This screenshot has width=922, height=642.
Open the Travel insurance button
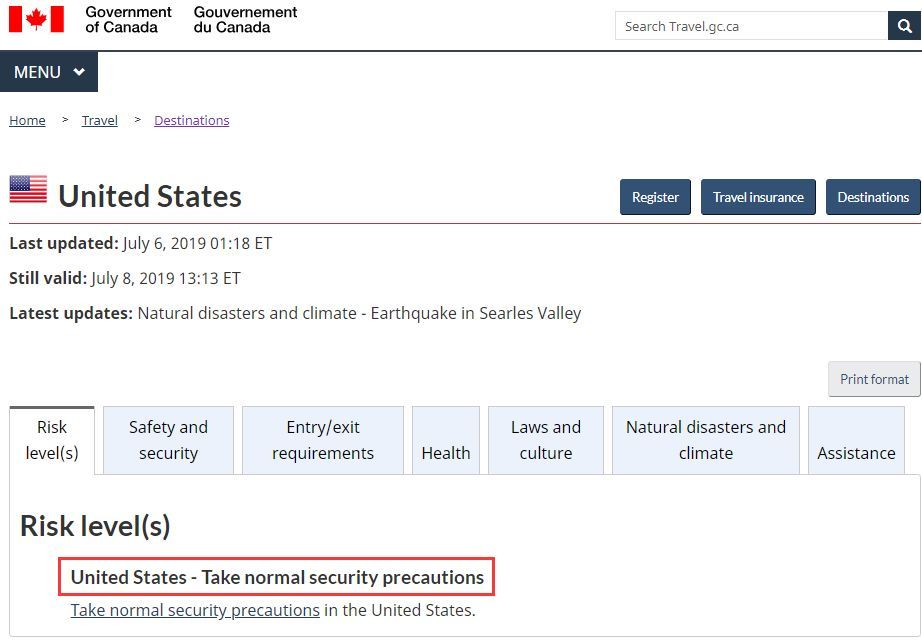pos(758,197)
